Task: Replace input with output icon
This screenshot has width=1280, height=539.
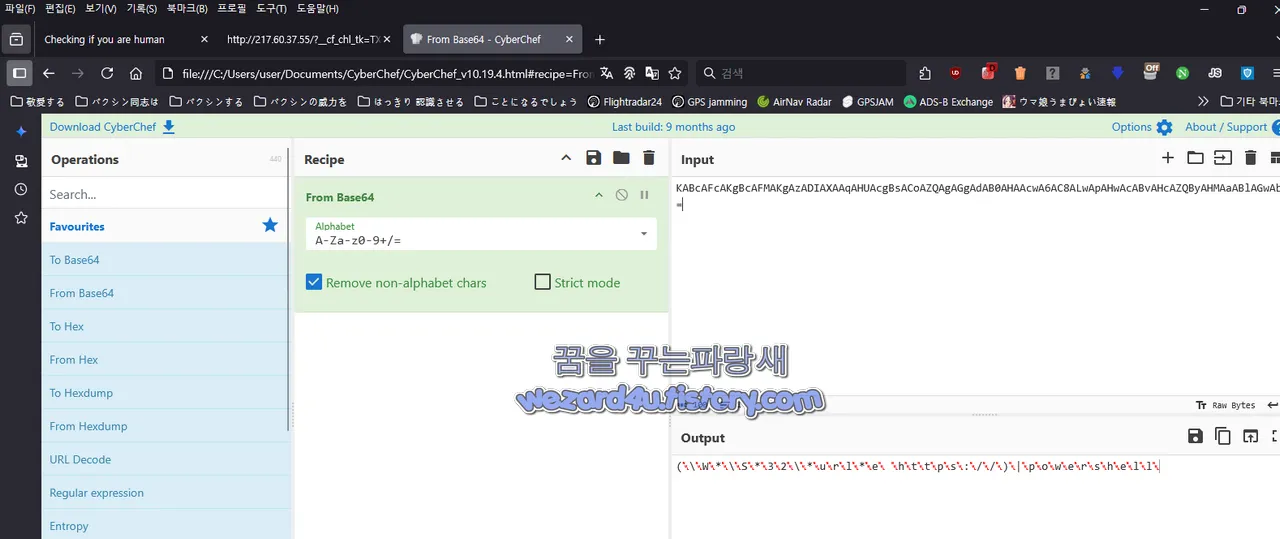Action: point(1250,436)
